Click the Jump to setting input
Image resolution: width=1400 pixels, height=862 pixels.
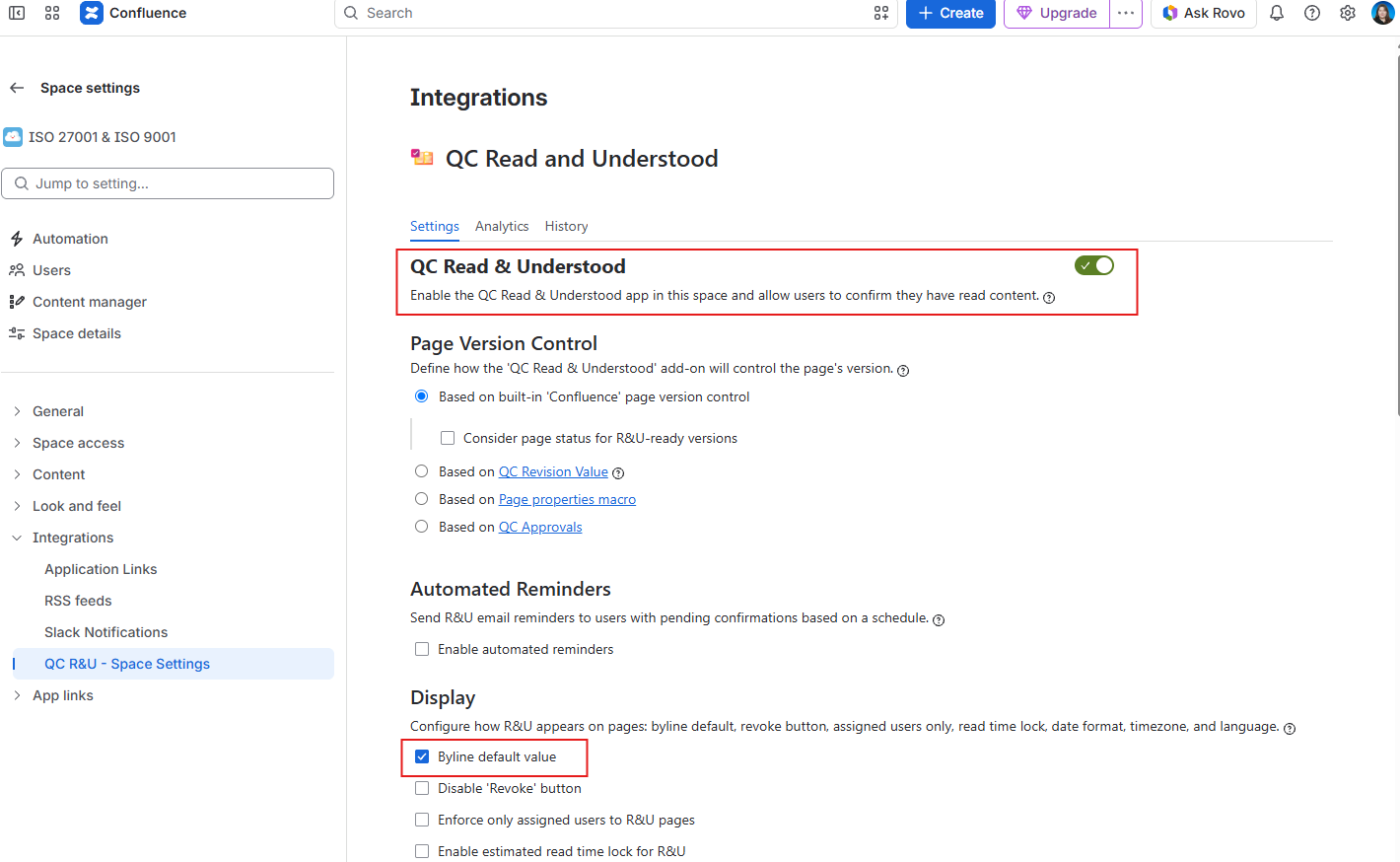(168, 183)
